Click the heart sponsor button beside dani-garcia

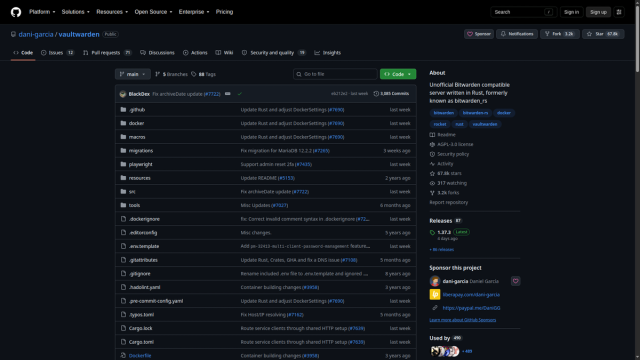tap(516, 281)
